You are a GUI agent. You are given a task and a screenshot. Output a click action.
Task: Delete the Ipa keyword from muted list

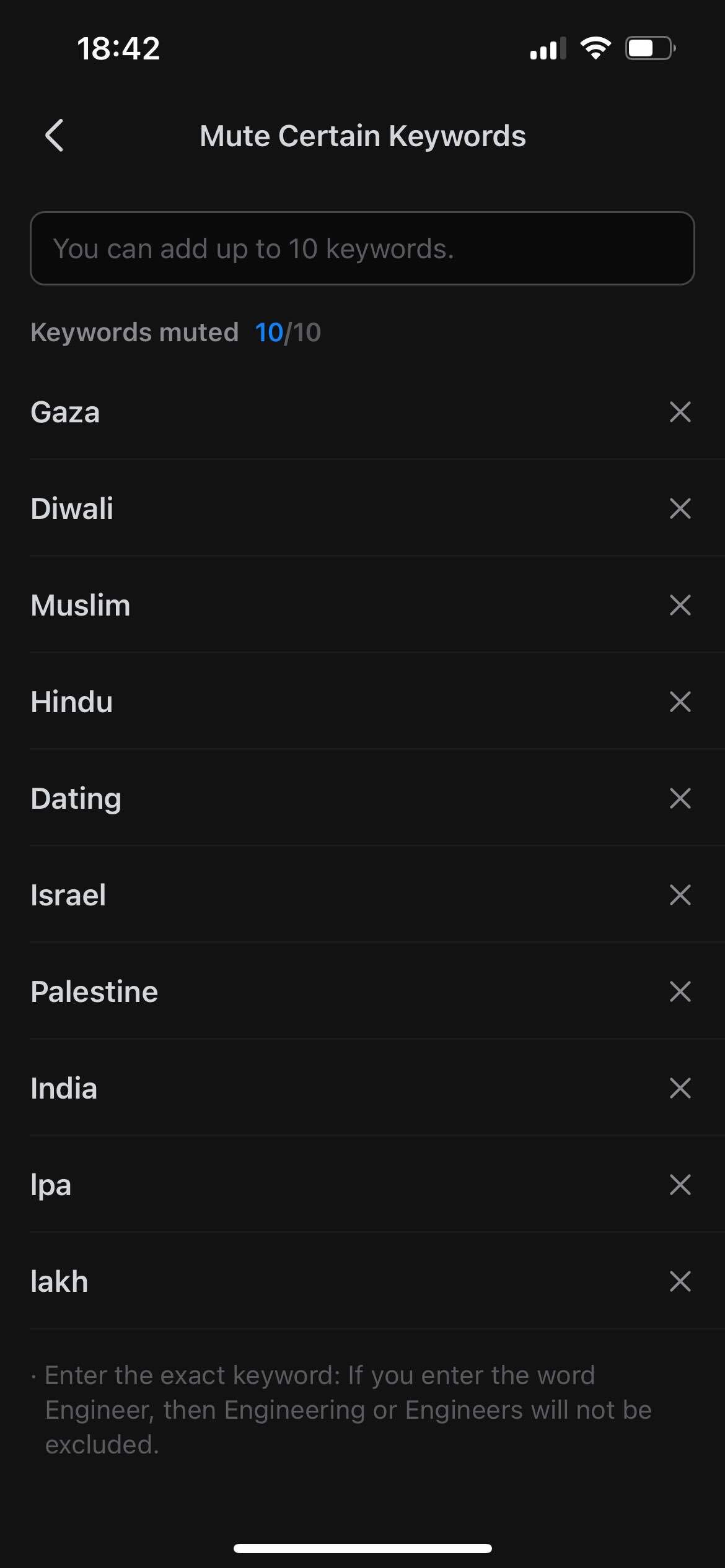click(680, 1185)
